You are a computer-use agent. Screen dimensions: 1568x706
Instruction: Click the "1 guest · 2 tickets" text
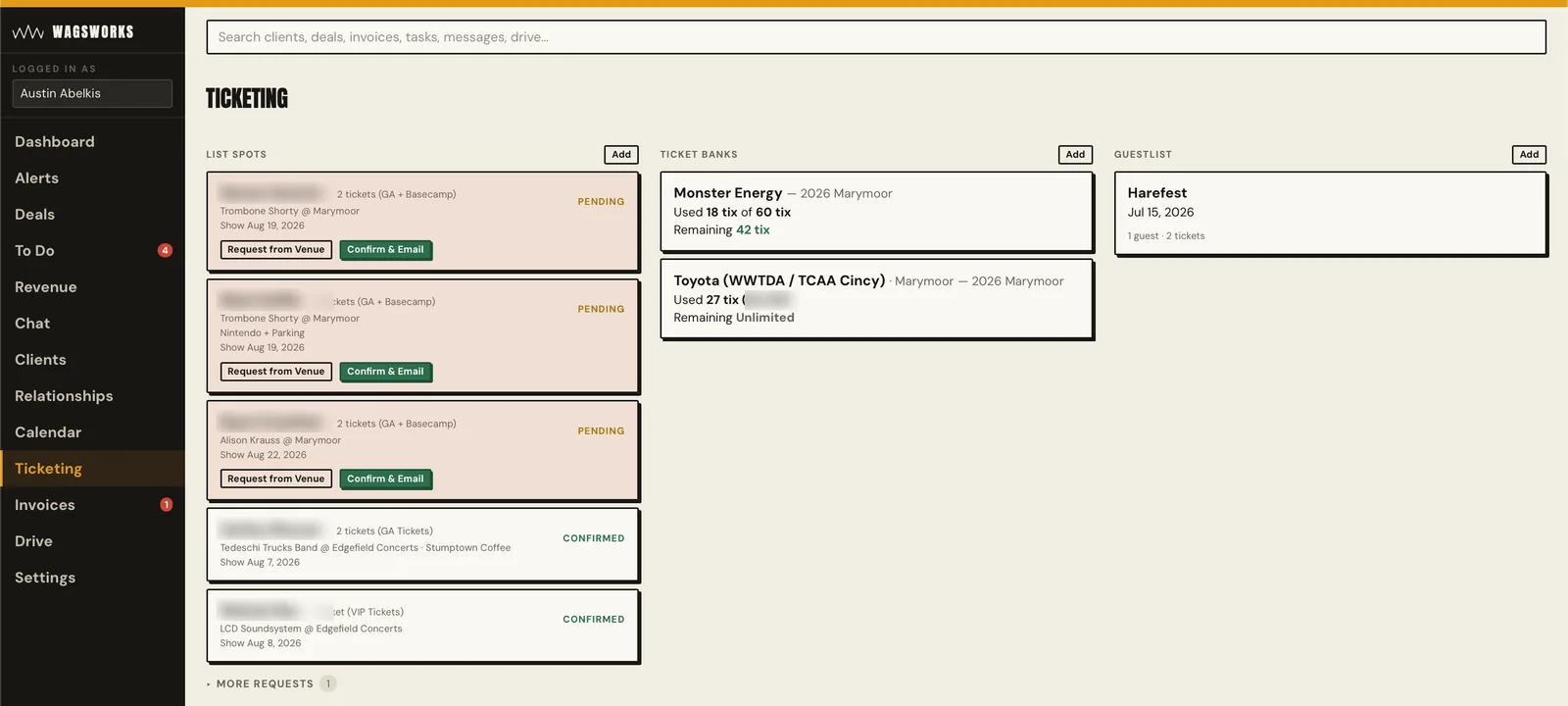point(1166,236)
